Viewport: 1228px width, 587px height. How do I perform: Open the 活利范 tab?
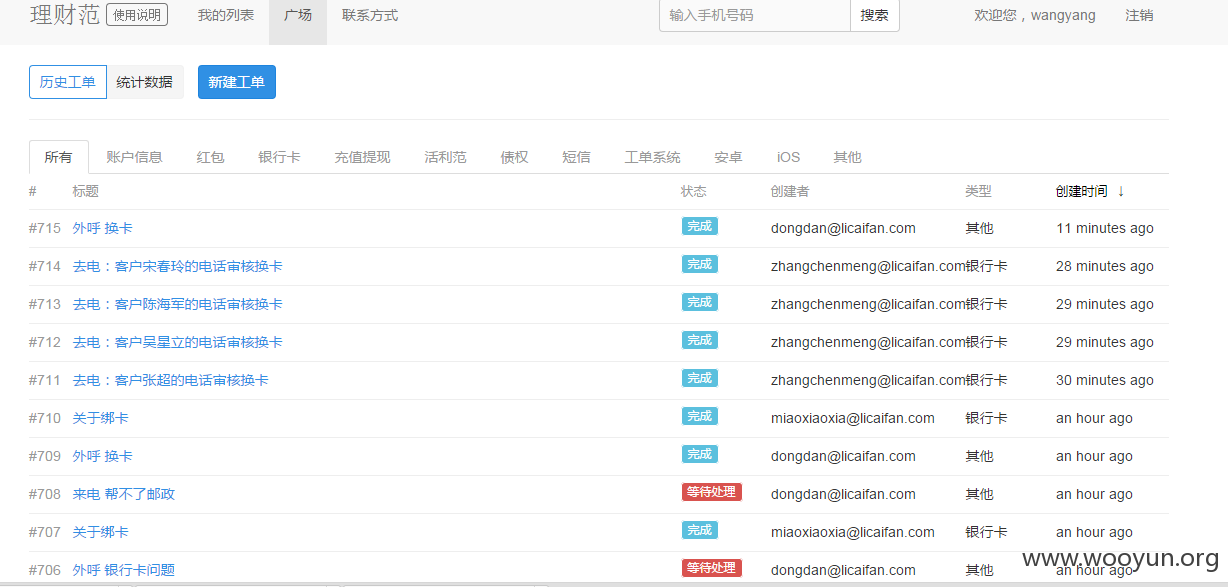[445, 157]
